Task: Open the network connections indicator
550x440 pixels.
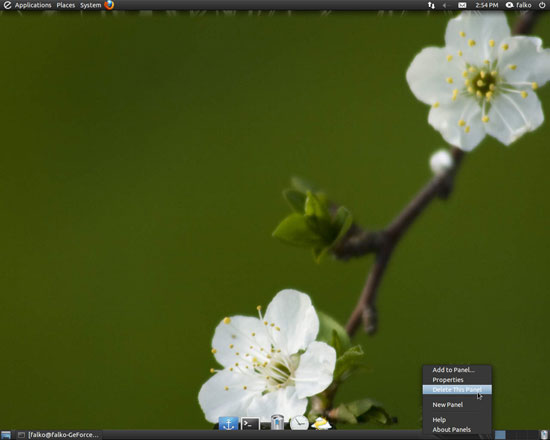Action: 431,5
